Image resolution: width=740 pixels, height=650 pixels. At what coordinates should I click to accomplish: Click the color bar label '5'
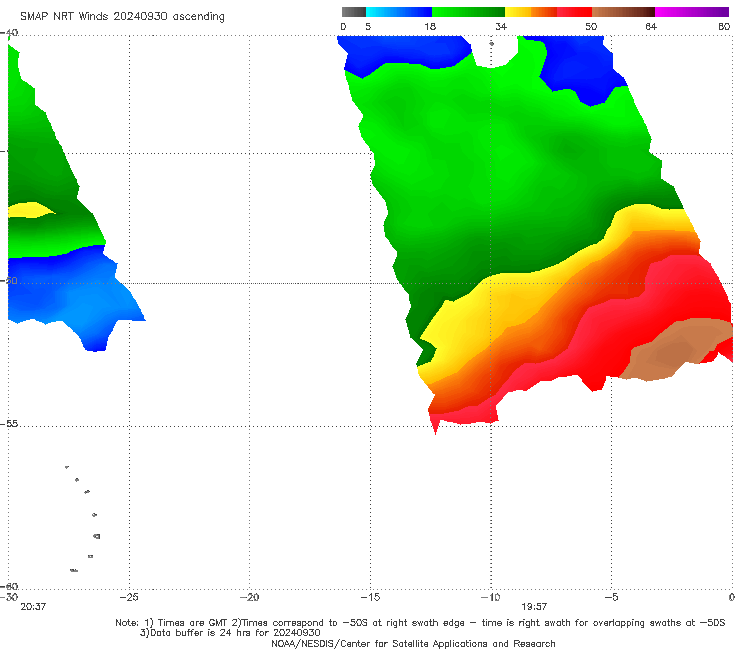point(368,26)
